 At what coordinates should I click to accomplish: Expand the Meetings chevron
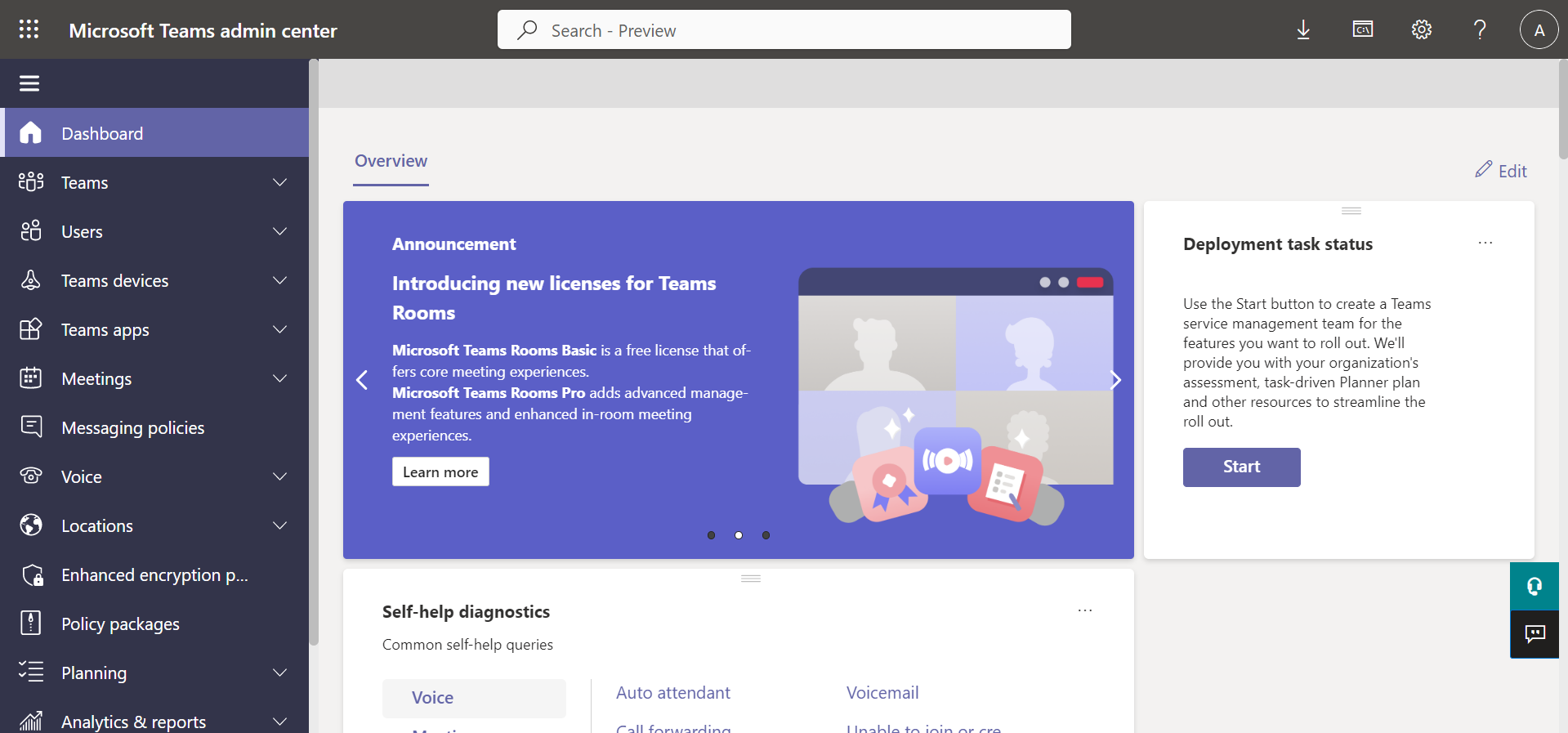[280, 378]
